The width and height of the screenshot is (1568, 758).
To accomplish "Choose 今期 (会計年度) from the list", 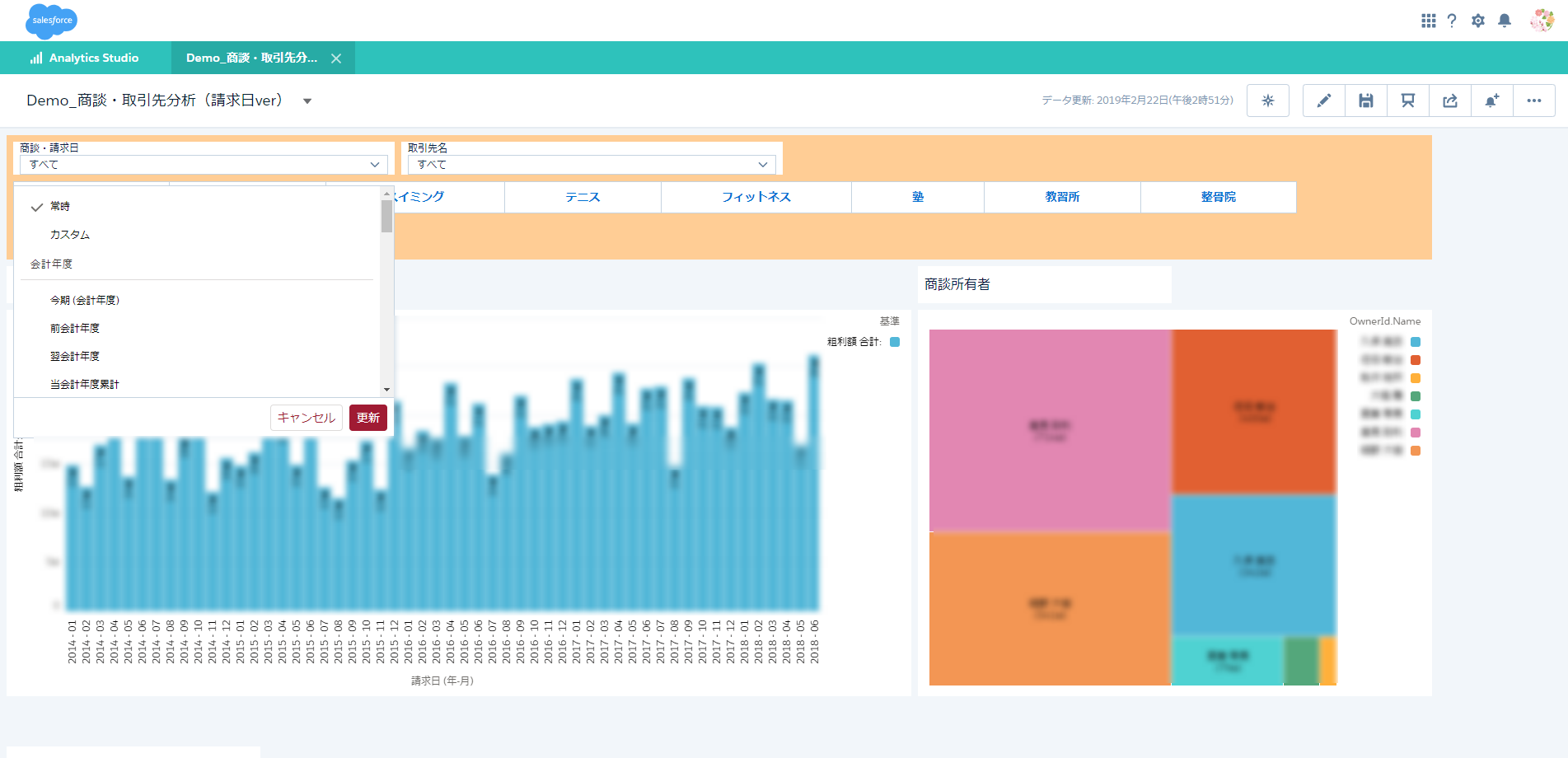I will [x=85, y=301].
